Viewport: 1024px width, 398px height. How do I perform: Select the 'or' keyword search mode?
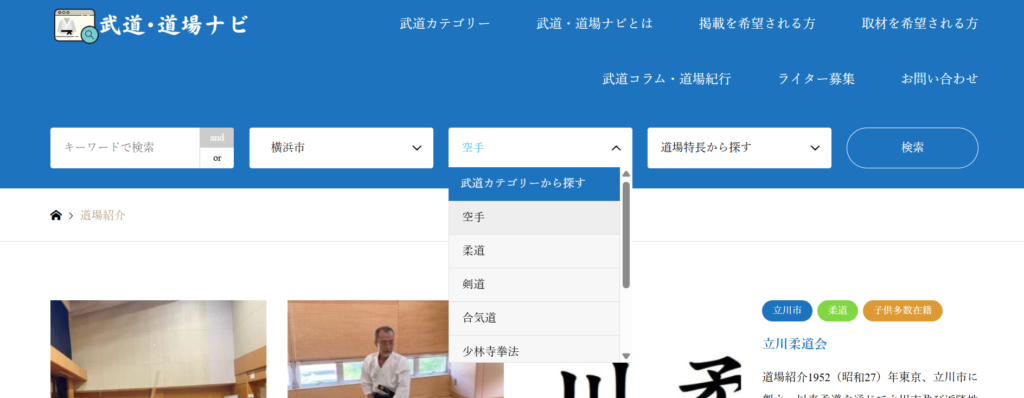(x=217, y=158)
